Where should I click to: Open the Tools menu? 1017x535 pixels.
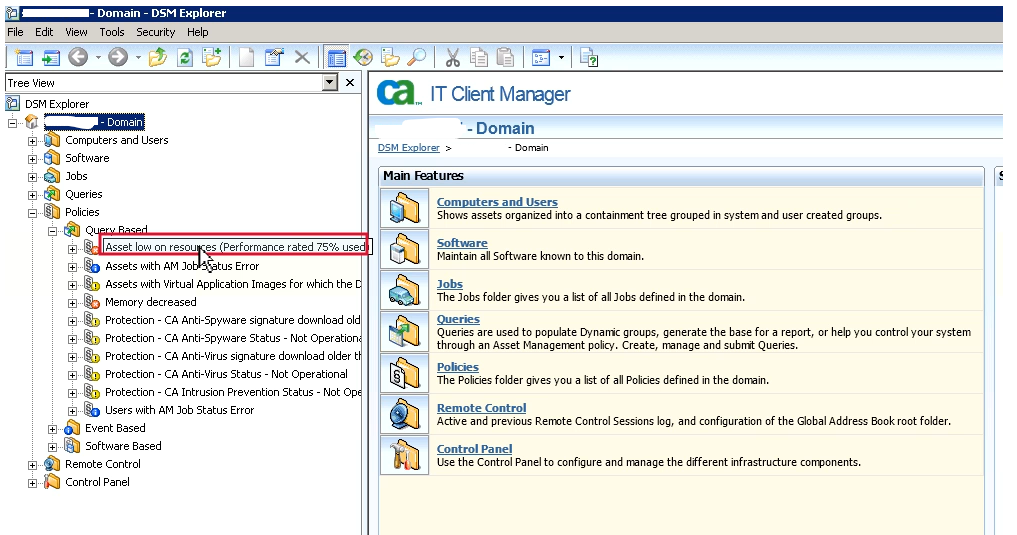[x=112, y=32]
